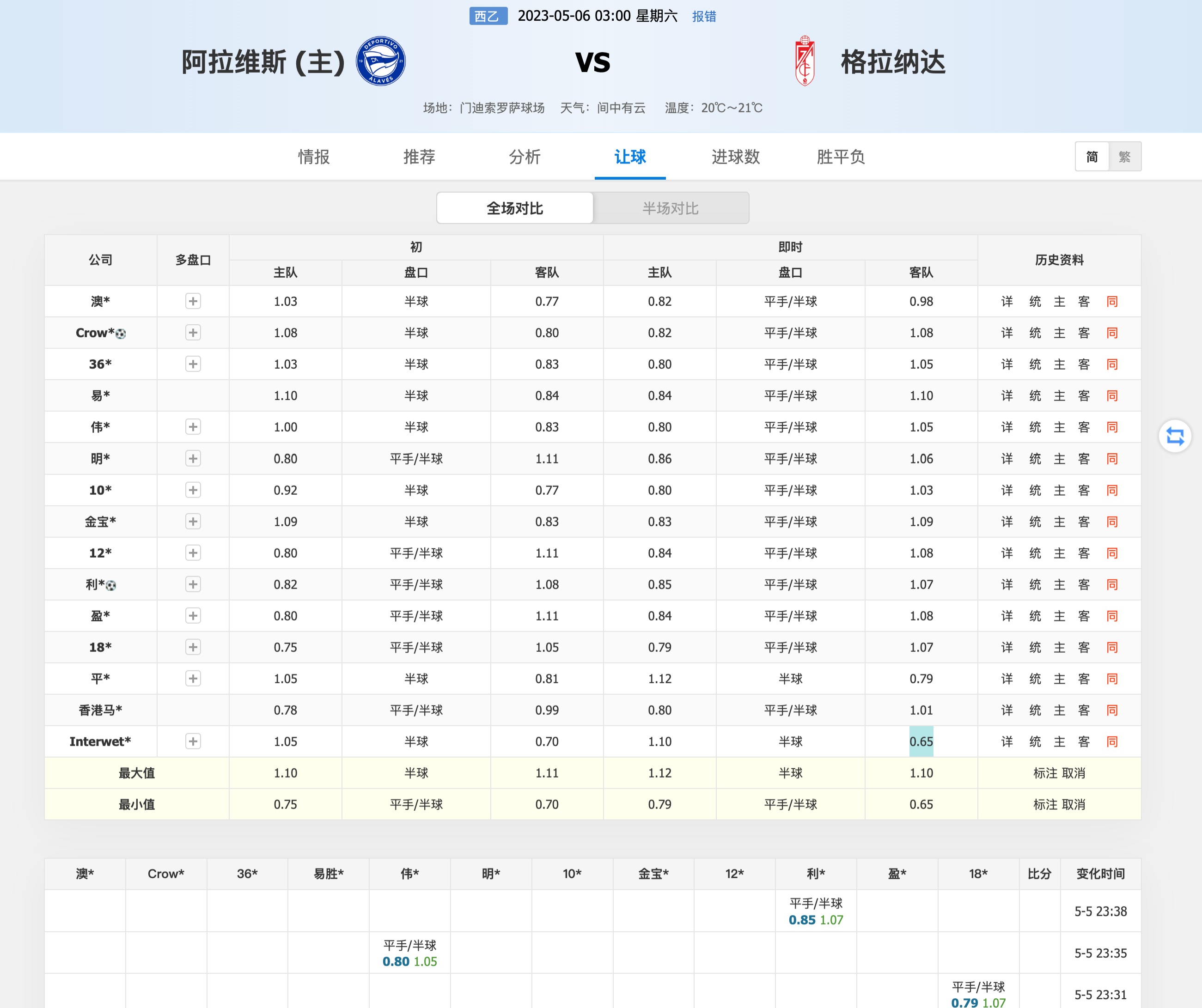Click the 变化时间 column header

click(1100, 874)
